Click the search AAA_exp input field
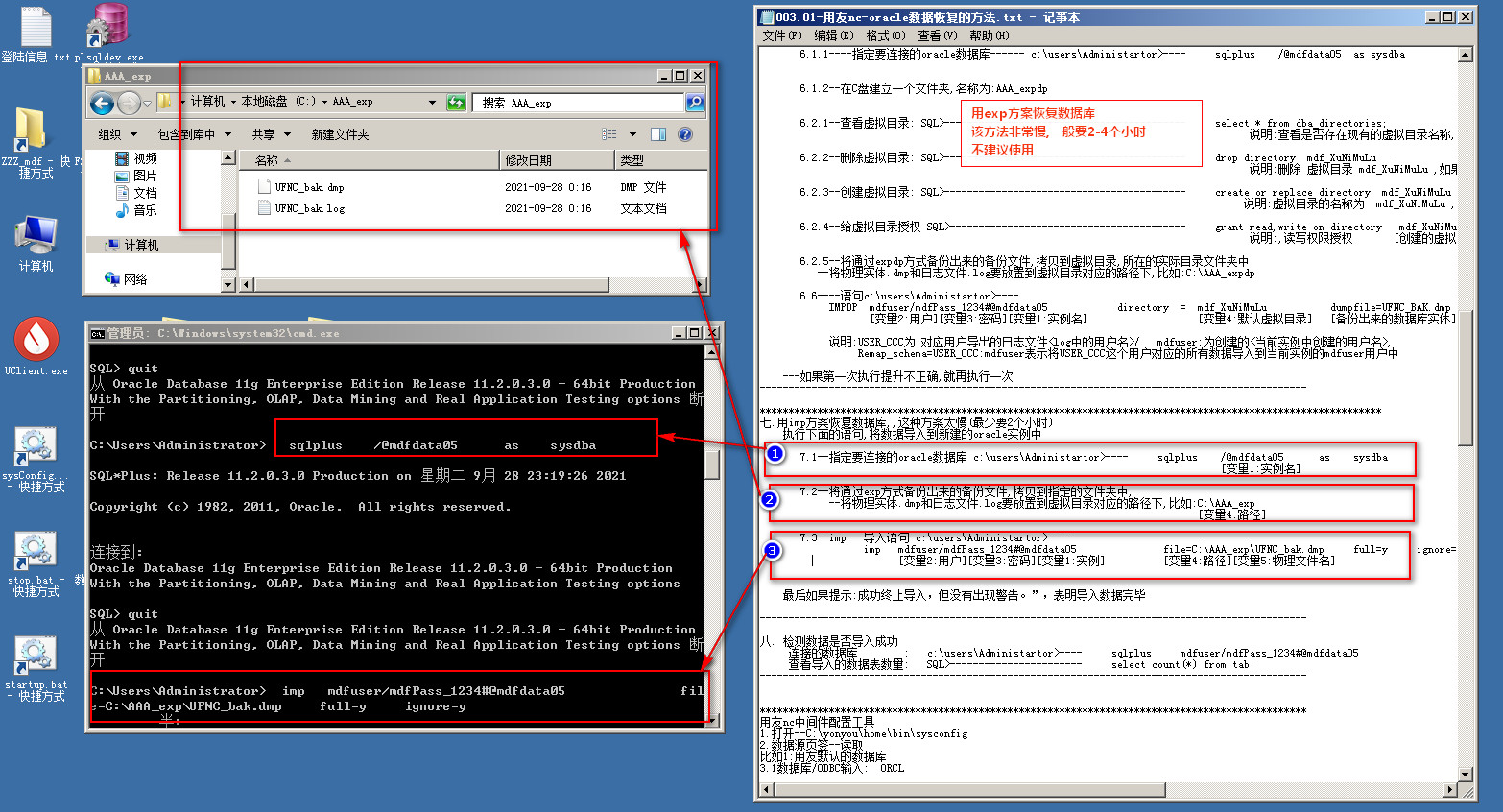Screen dimensions: 1503x812 click(x=579, y=103)
